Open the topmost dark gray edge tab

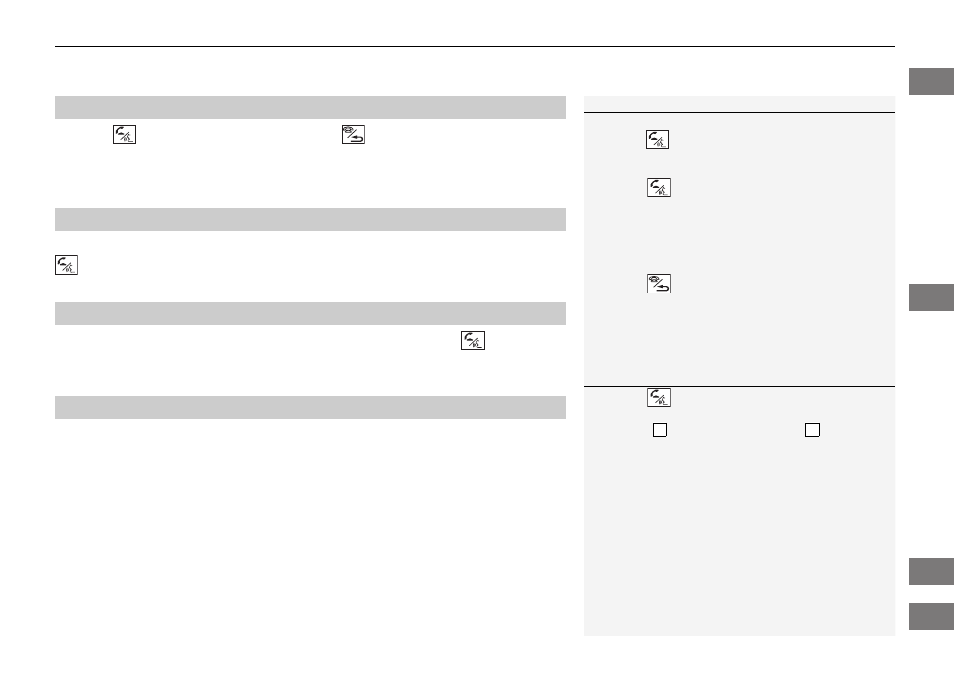(x=931, y=82)
